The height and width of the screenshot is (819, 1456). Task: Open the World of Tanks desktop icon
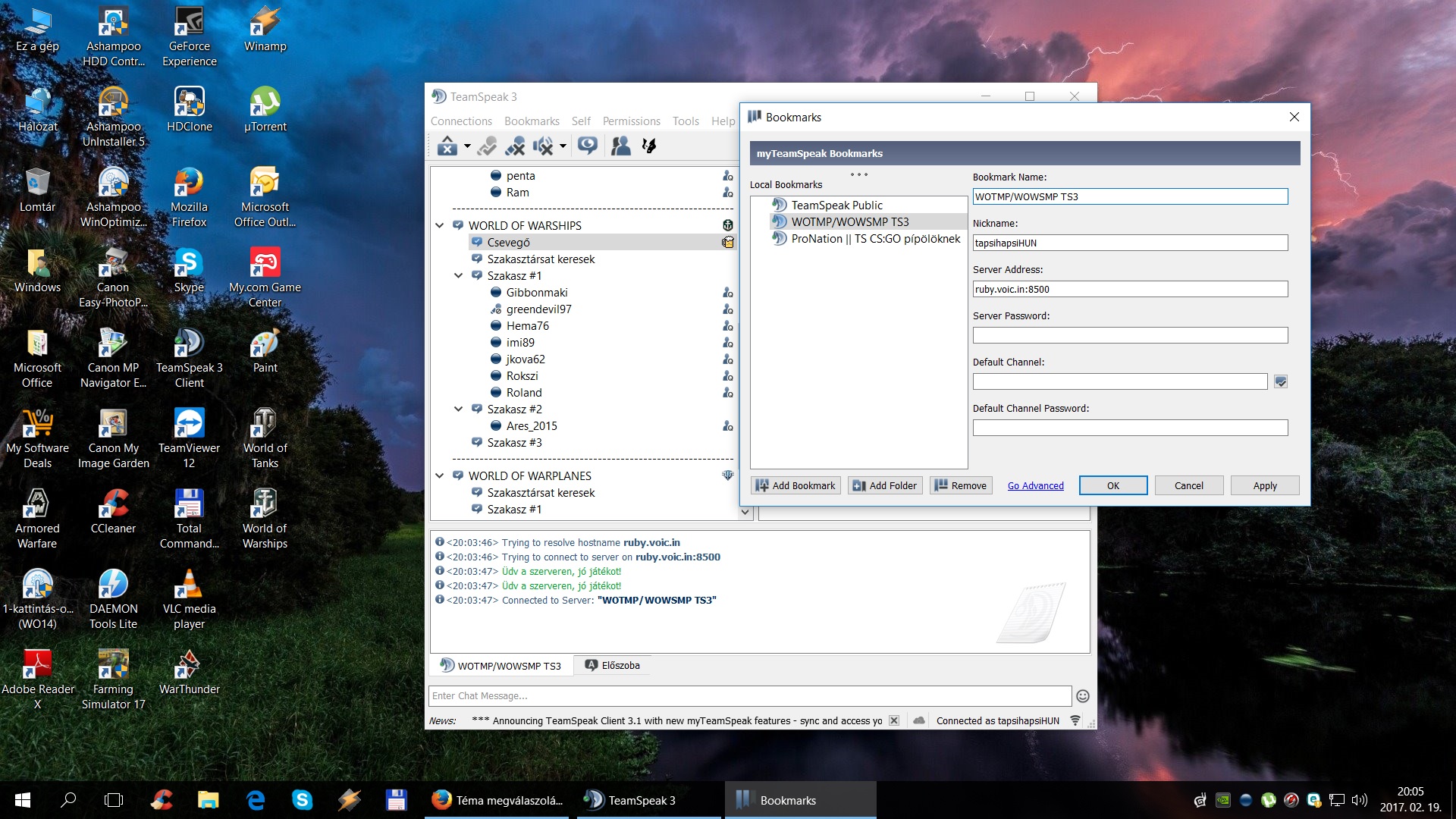[x=265, y=438]
